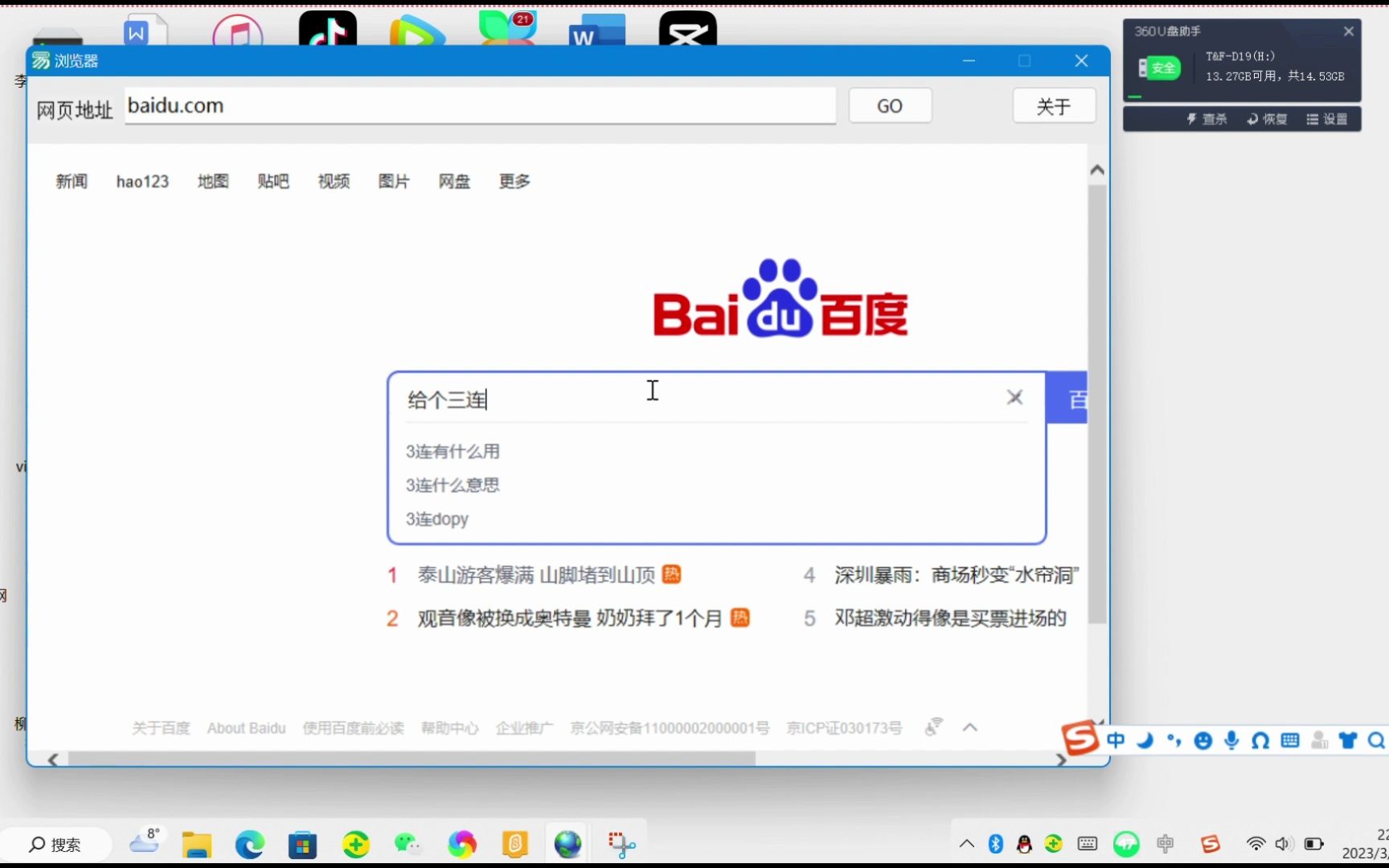Image resolution: width=1389 pixels, height=868 pixels.
Task: Expand the 更多 menu in the Baidu nav
Action: 514,182
